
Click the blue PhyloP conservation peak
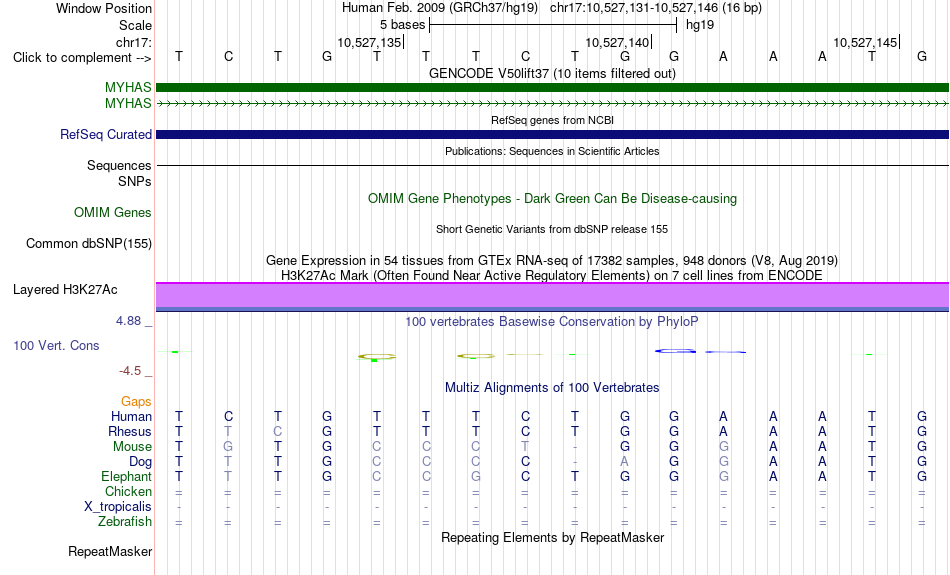tap(675, 351)
